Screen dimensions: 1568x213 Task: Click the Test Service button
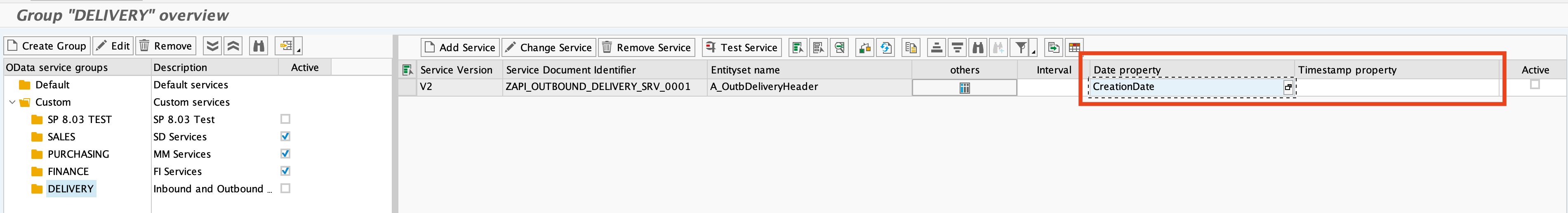741,47
